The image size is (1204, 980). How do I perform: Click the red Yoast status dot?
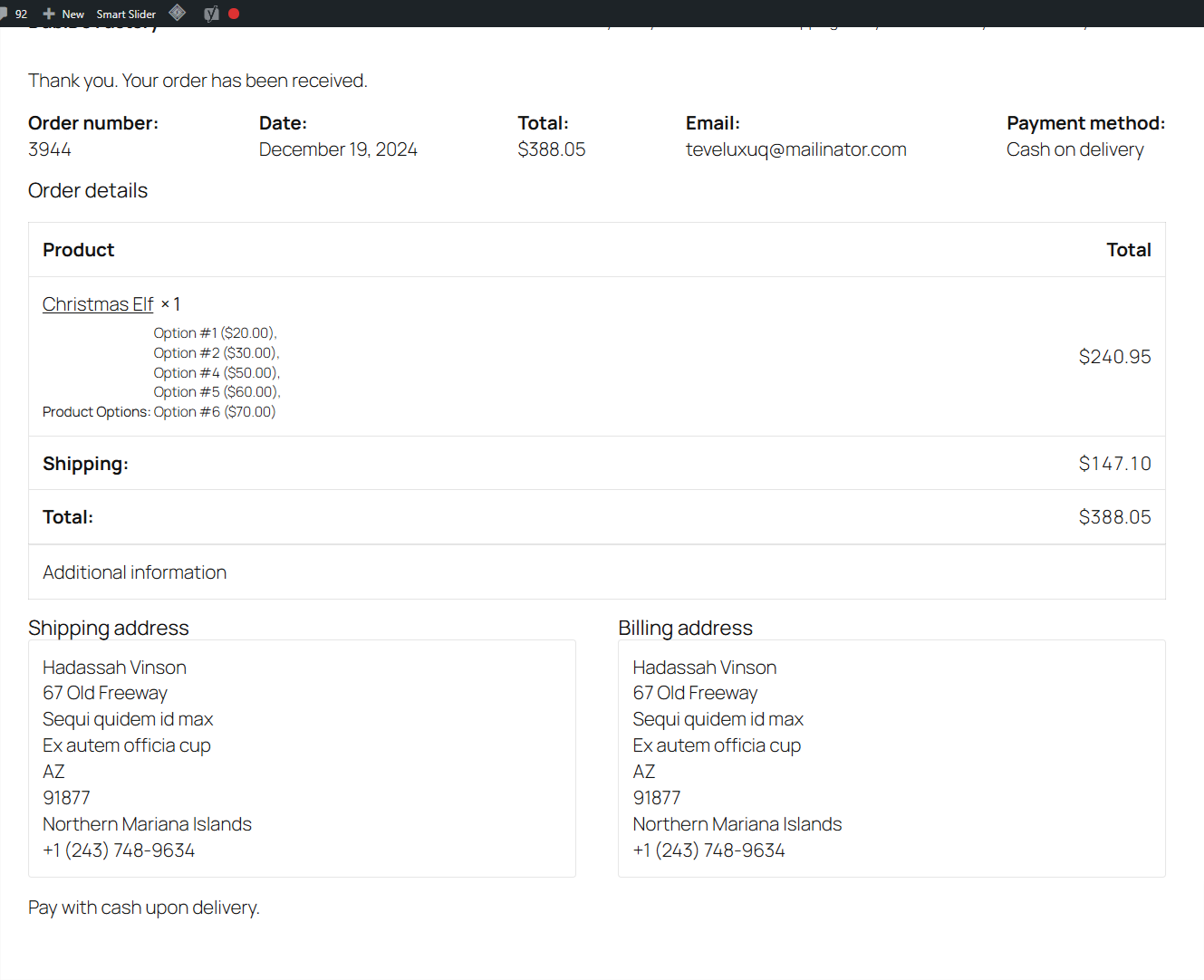234,14
